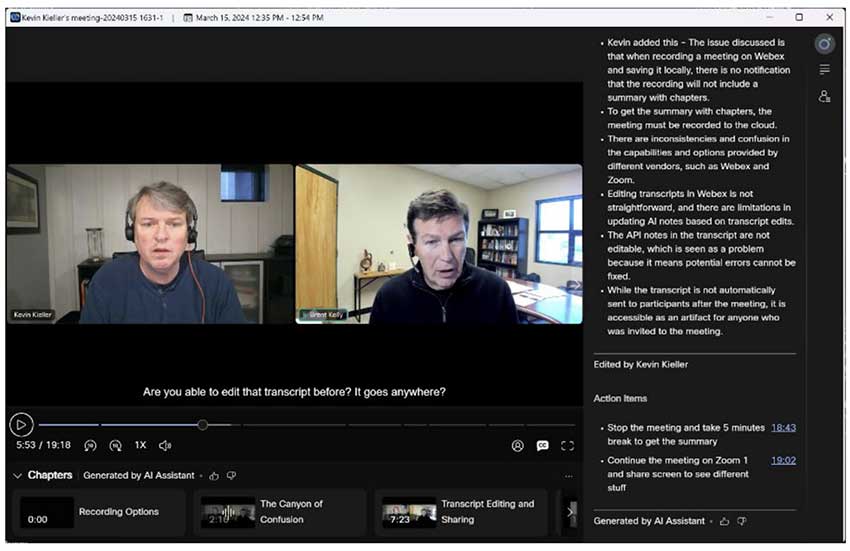Open the transcript panel icon in sidebar
The image size is (850, 551).
point(824,70)
